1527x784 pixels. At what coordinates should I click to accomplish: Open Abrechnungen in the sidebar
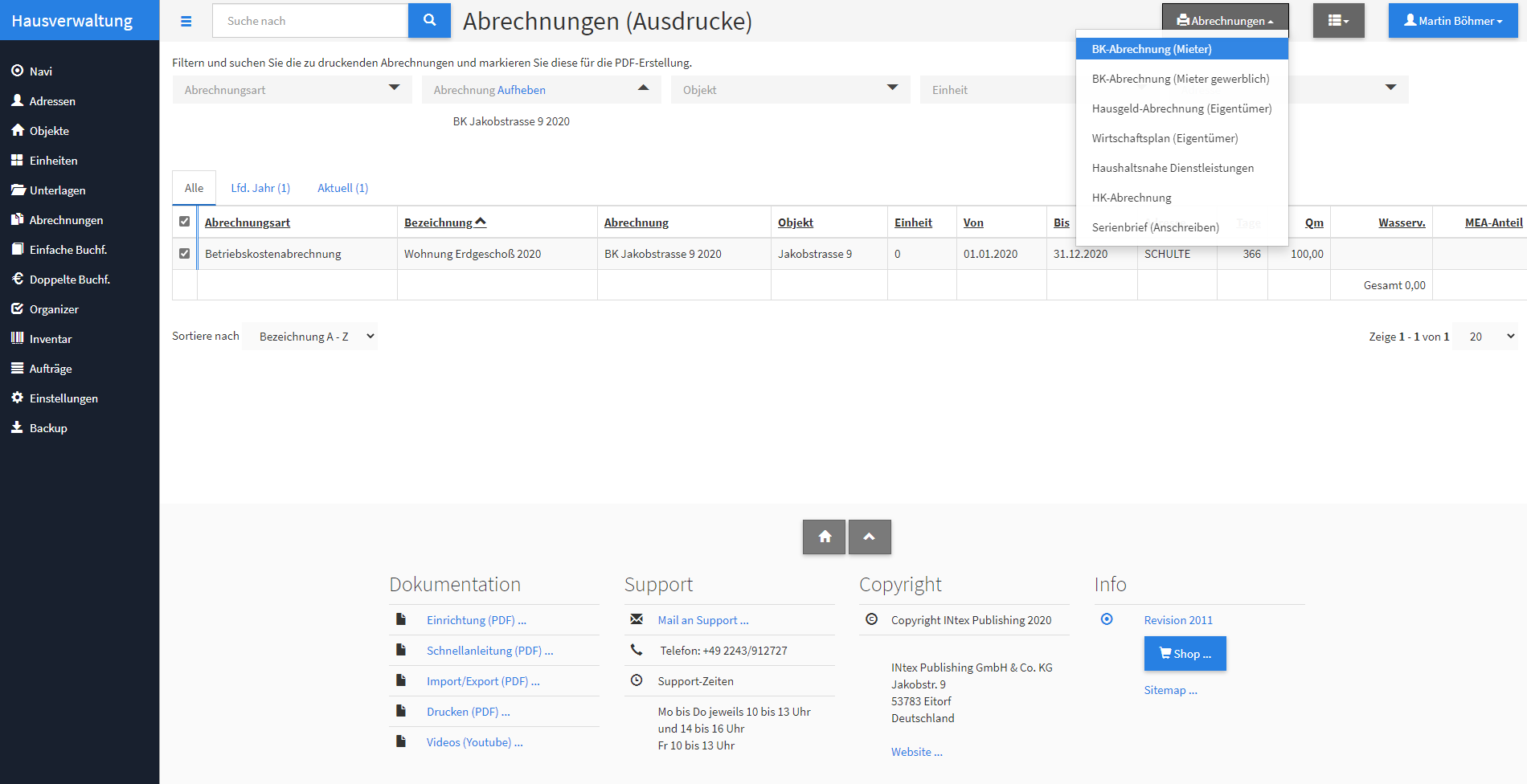(66, 220)
